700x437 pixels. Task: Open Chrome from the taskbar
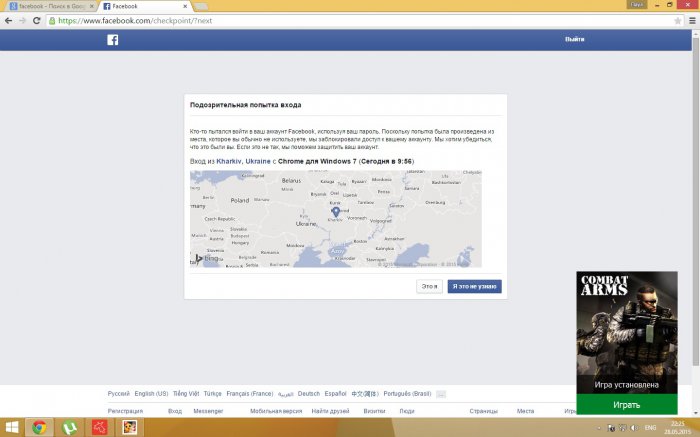point(39,427)
